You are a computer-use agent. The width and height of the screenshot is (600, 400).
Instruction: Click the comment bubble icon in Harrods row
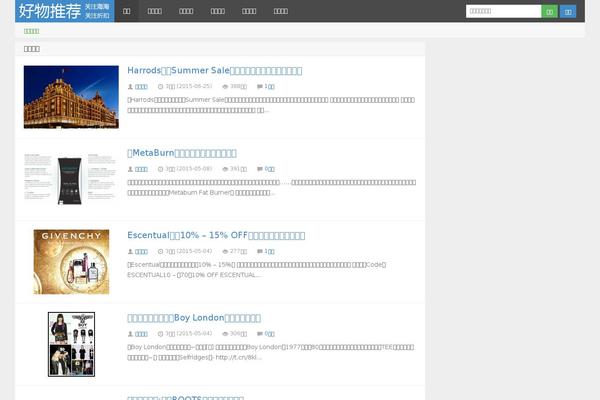(x=260, y=87)
